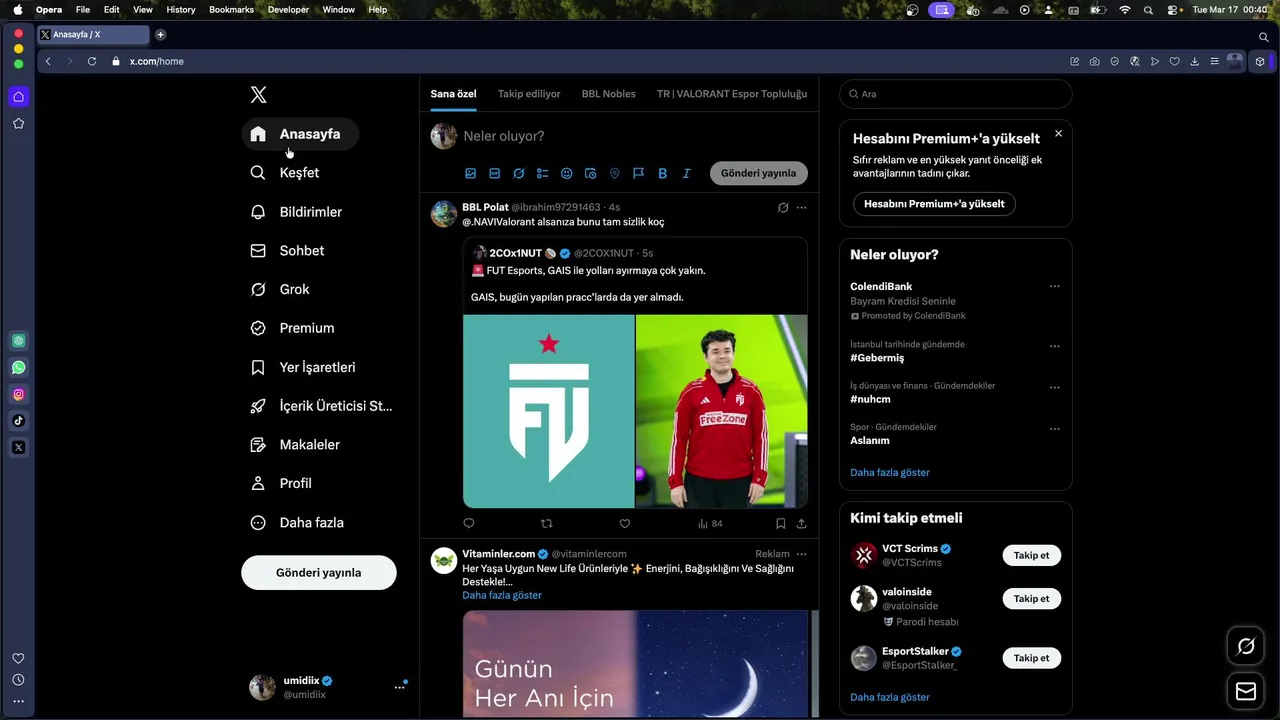Open Instagram in Opera's sidebar
The width and height of the screenshot is (1280, 720).
(18, 394)
